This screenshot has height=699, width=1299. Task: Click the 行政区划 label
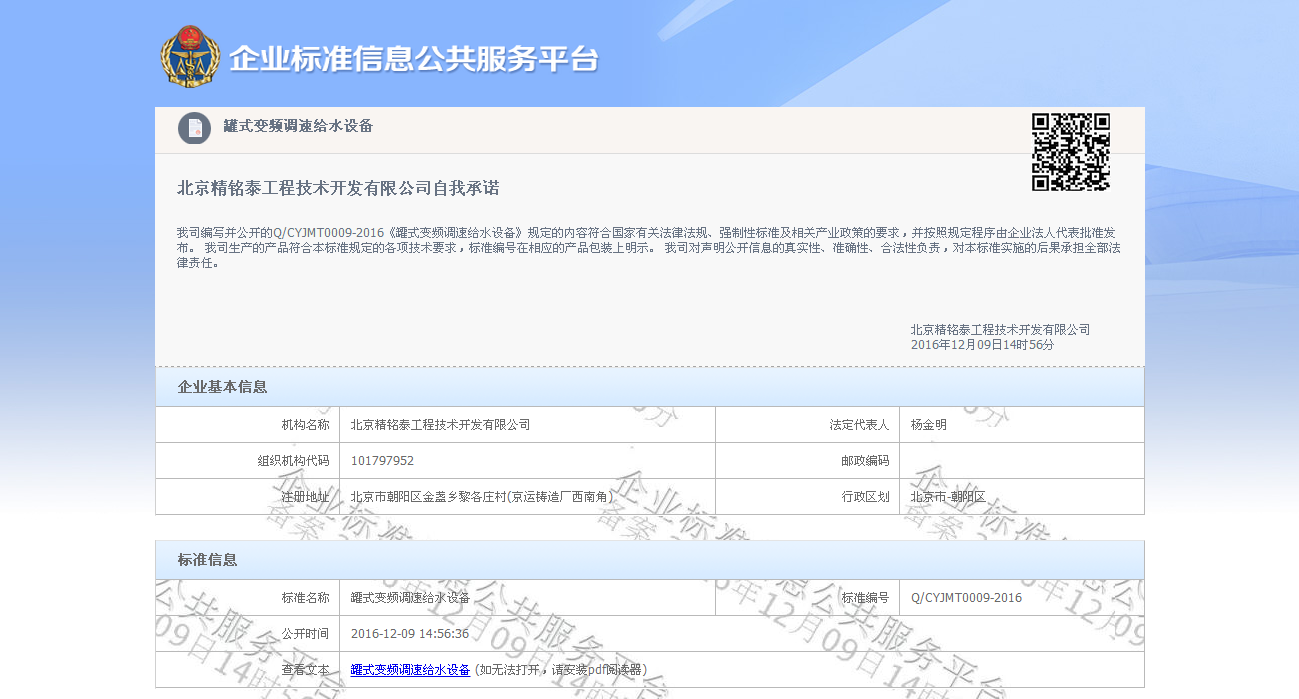tap(865, 497)
